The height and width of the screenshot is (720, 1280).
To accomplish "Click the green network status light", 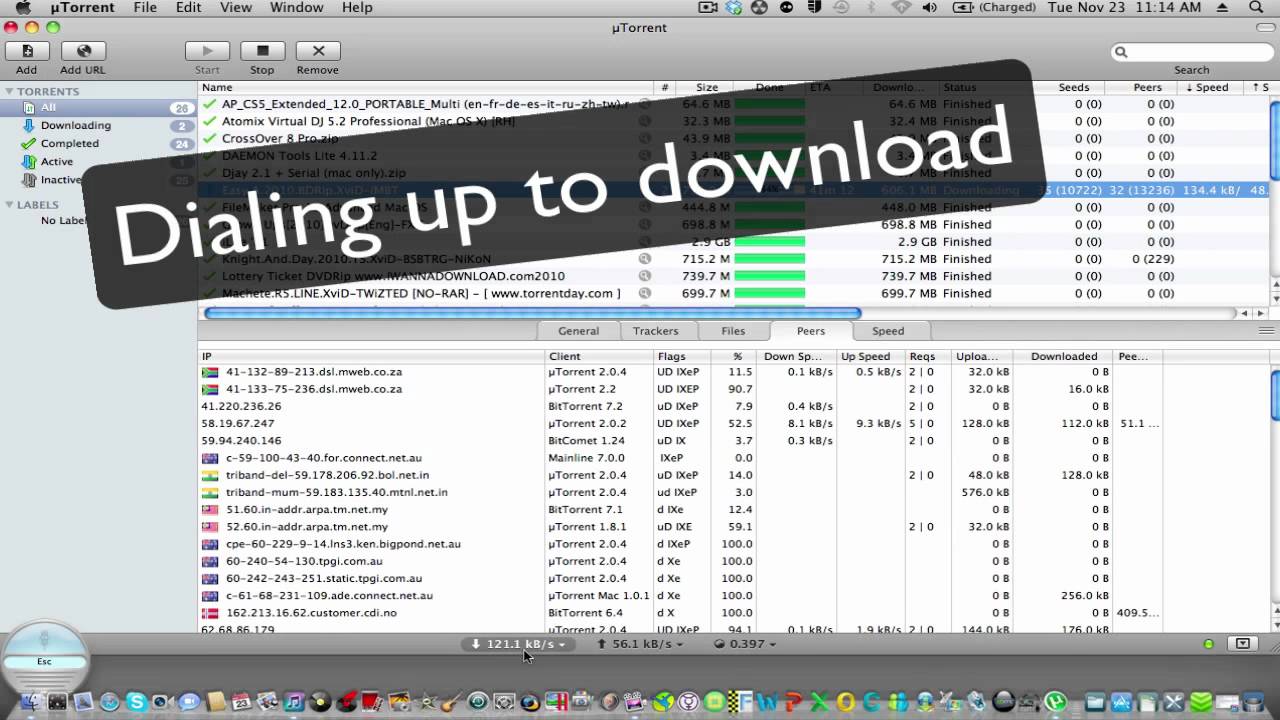I will (1208, 644).
